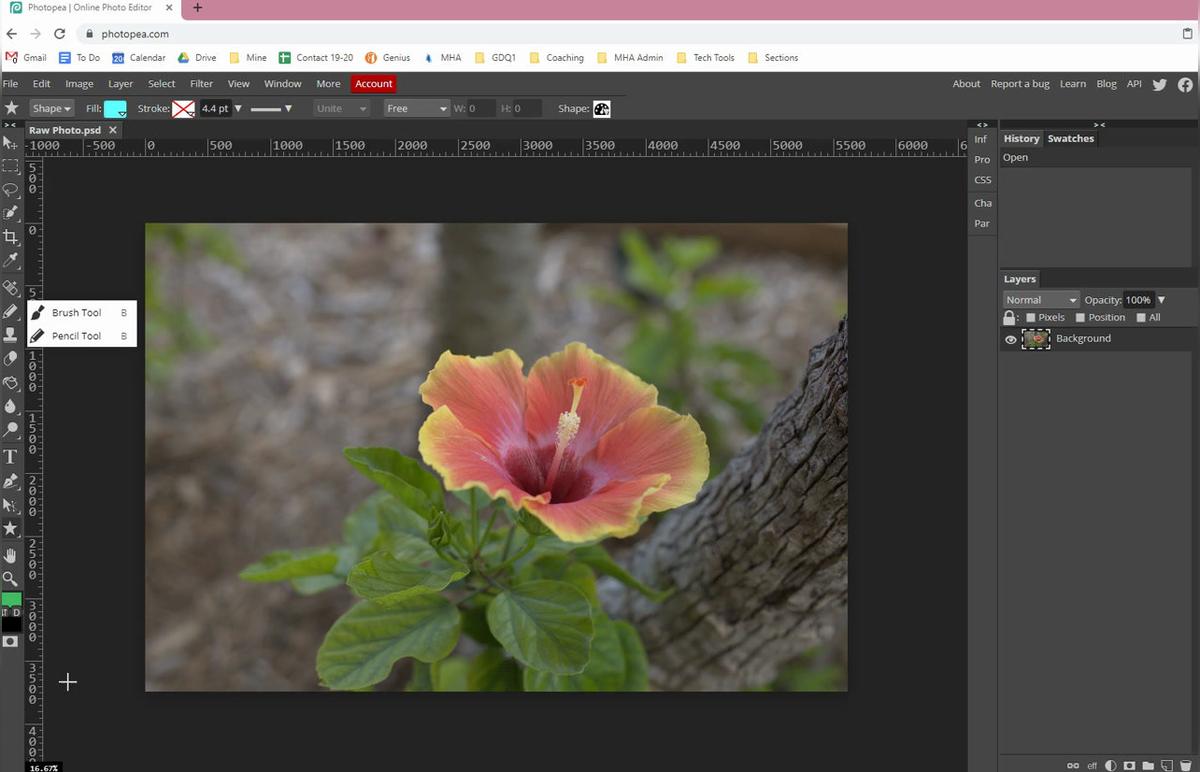Image resolution: width=1200 pixels, height=772 pixels.
Task: Select the Lasso tool
Action: (11, 190)
